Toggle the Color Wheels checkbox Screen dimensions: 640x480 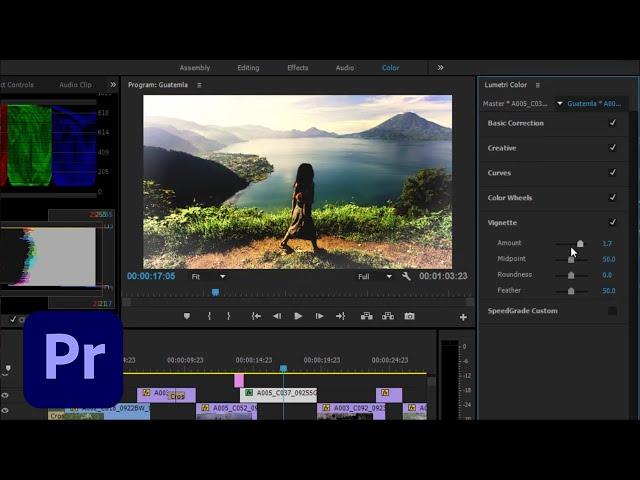612,197
